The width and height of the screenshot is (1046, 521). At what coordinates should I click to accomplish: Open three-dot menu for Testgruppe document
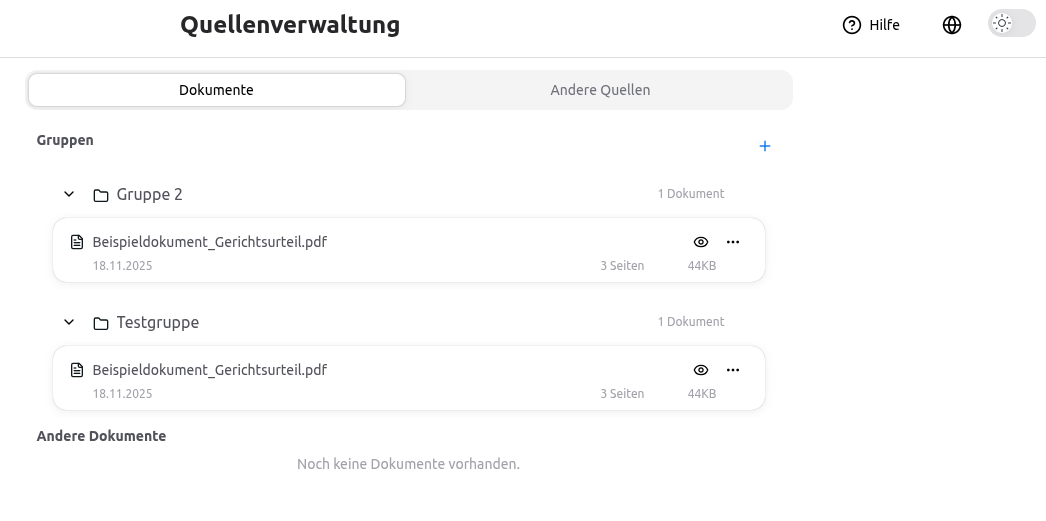733,370
